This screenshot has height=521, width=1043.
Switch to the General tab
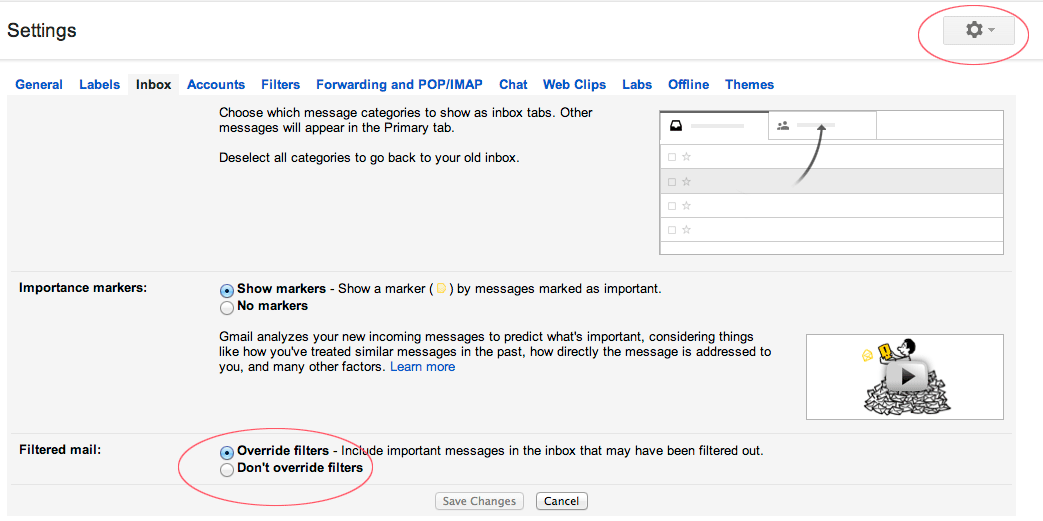point(39,85)
